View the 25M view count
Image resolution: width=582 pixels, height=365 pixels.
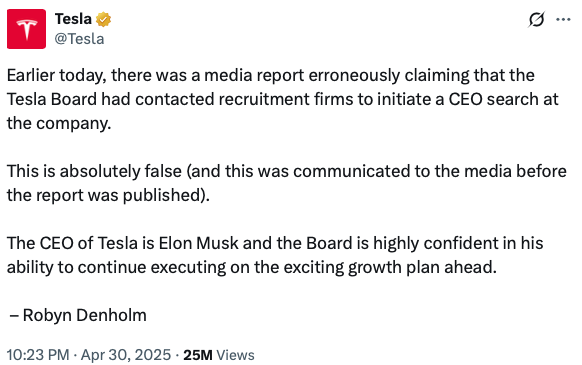coord(198,355)
